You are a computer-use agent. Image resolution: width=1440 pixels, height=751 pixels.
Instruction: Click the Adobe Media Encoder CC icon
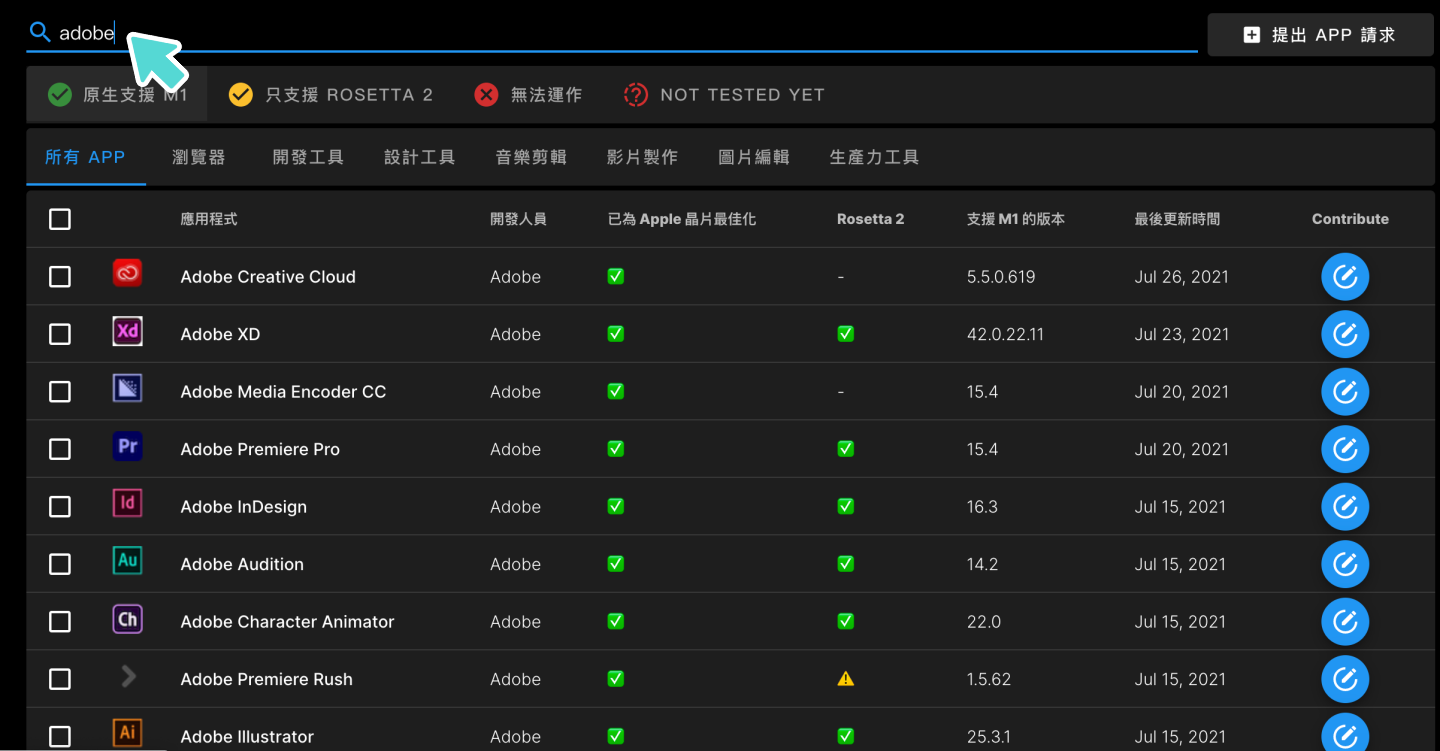127,388
